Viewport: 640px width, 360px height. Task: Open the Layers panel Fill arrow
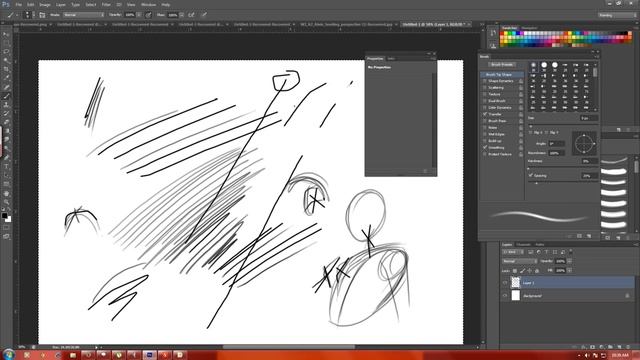pyautogui.click(x=569, y=270)
